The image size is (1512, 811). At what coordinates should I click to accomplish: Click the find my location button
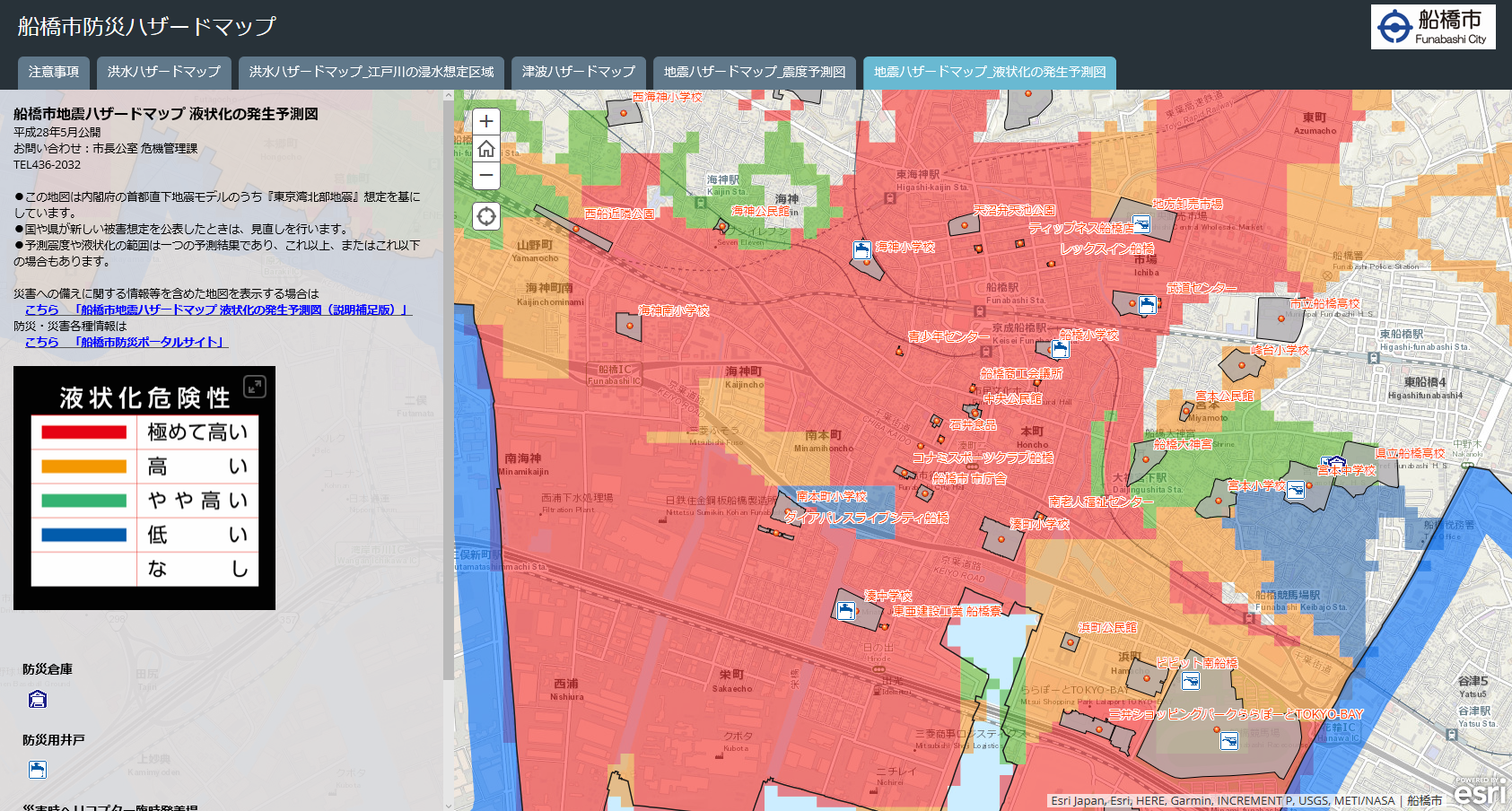tap(486, 216)
